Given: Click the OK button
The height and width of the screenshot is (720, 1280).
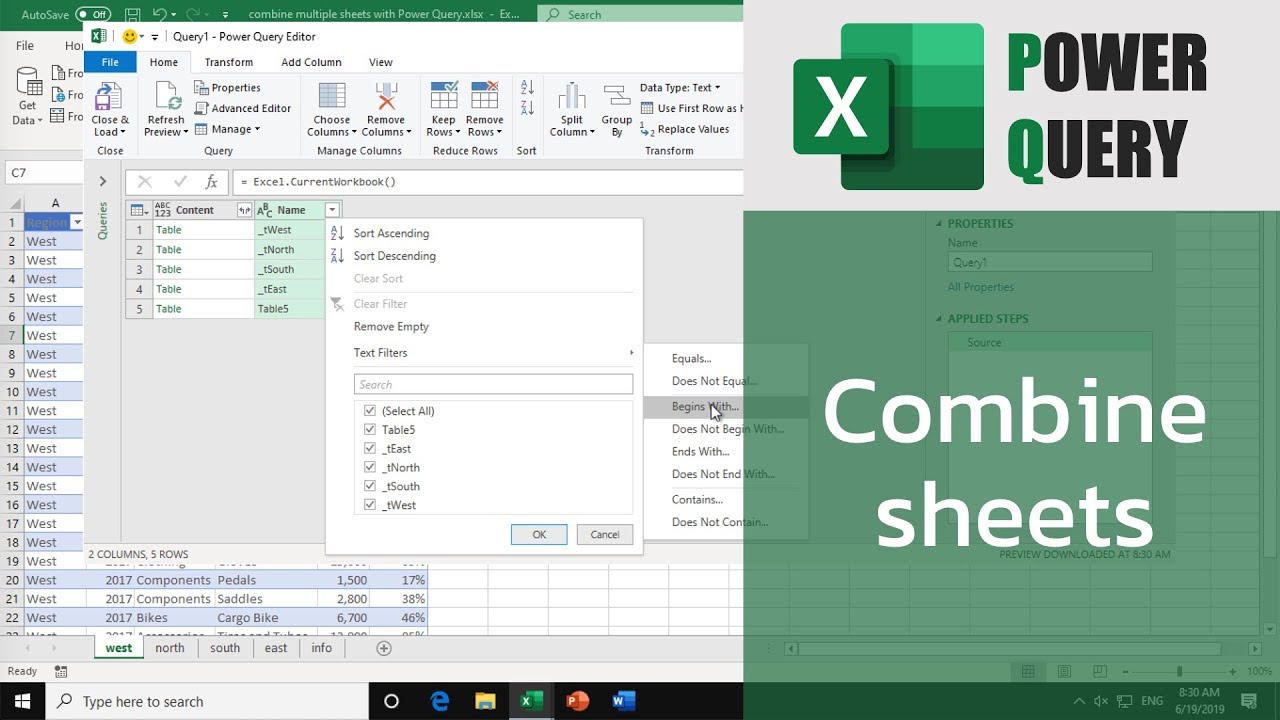Looking at the screenshot, I should coord(539,534).
